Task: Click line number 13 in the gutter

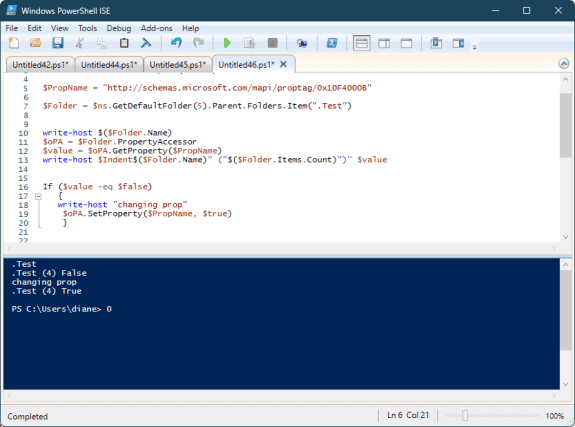Action: point(23,160)
